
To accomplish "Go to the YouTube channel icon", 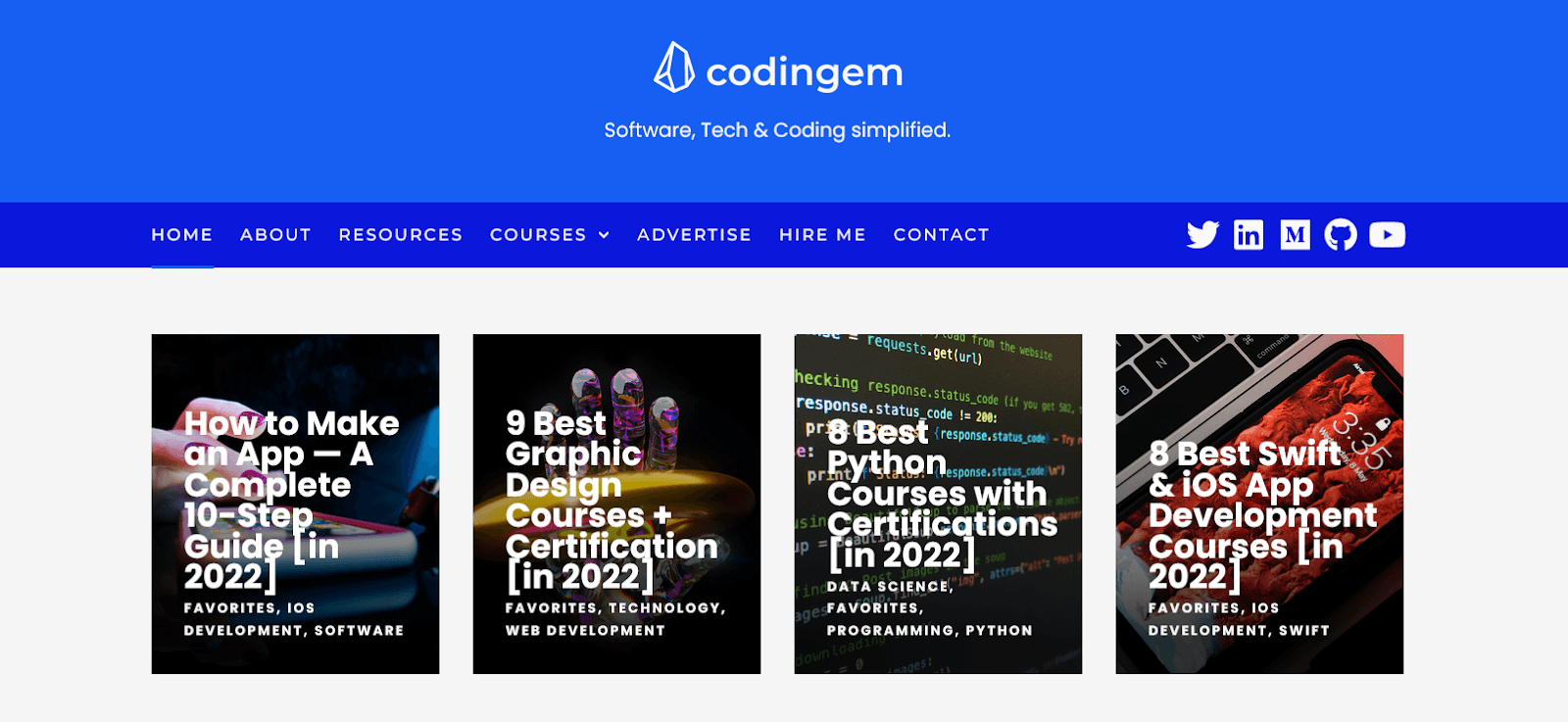I will [x=1387, y=235].
